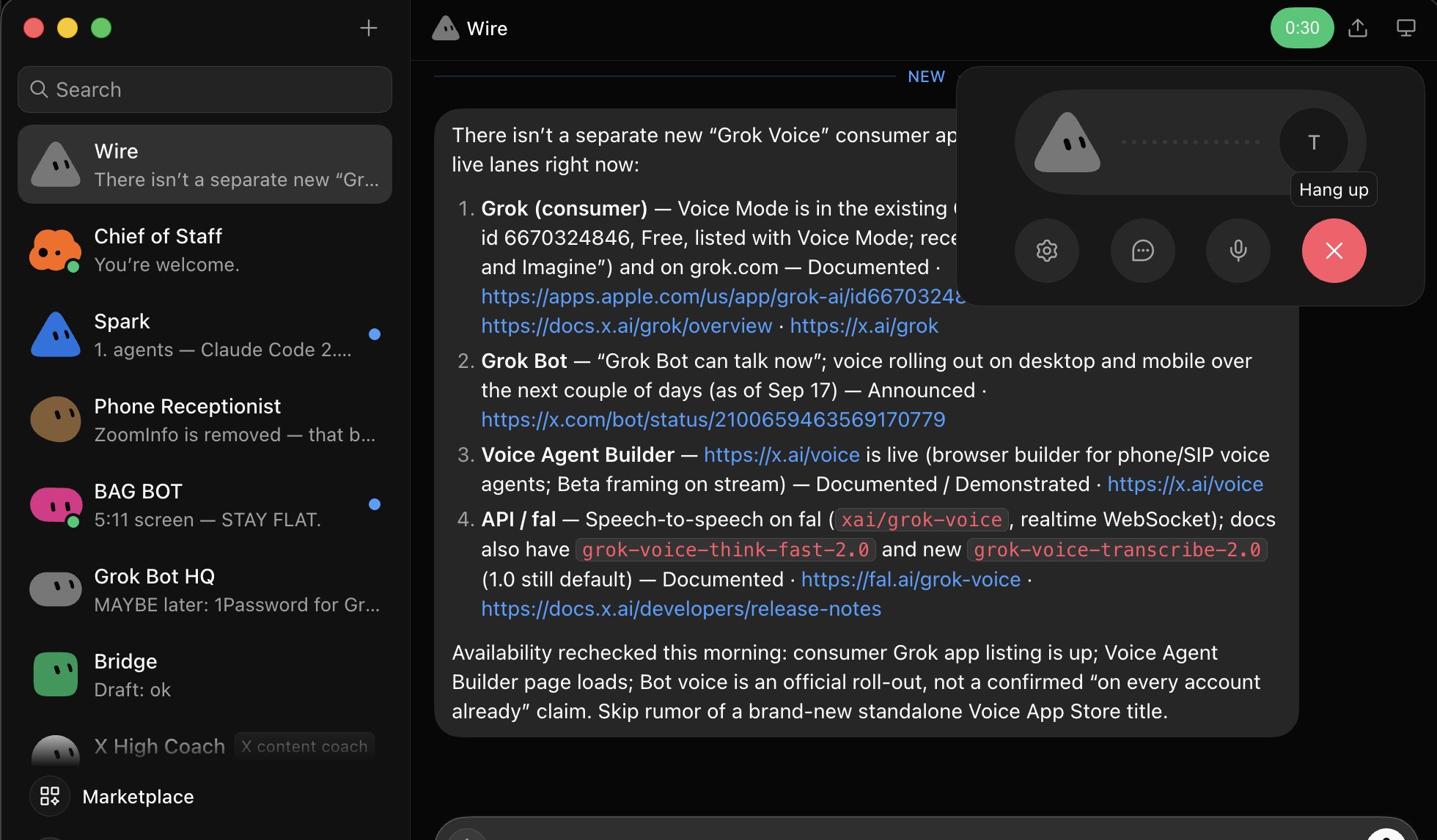Click the BAG BOT pink avatar
Viewport: 1437px width, 840px height.
pyautogui.click(x=56, y=504)
